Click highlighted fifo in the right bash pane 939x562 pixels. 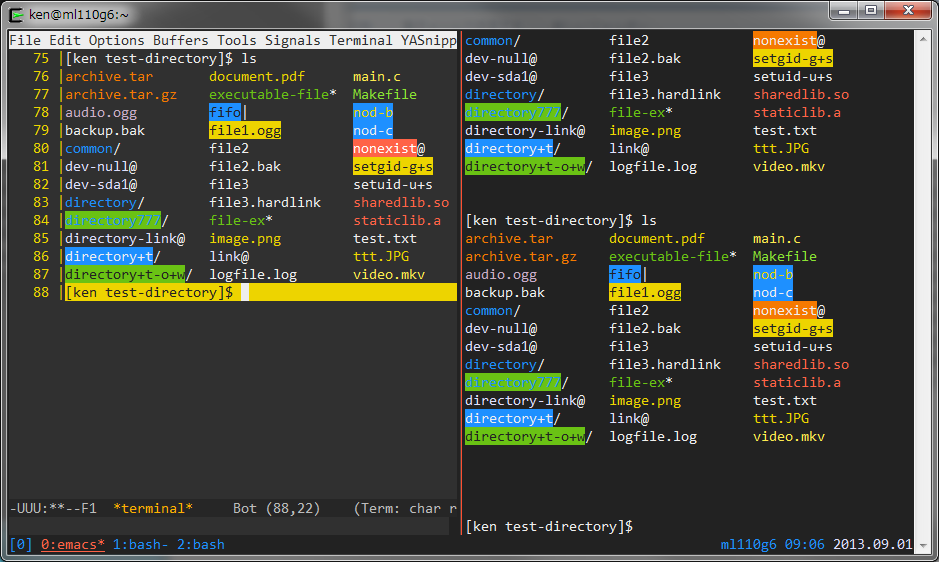(625, 274)
